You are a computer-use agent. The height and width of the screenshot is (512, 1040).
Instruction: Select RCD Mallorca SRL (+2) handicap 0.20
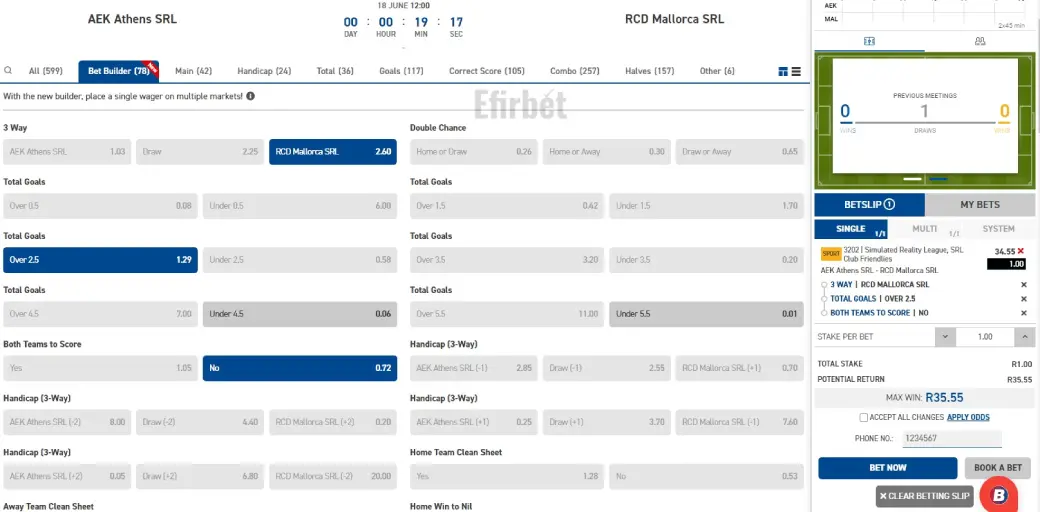pos(333,422)
